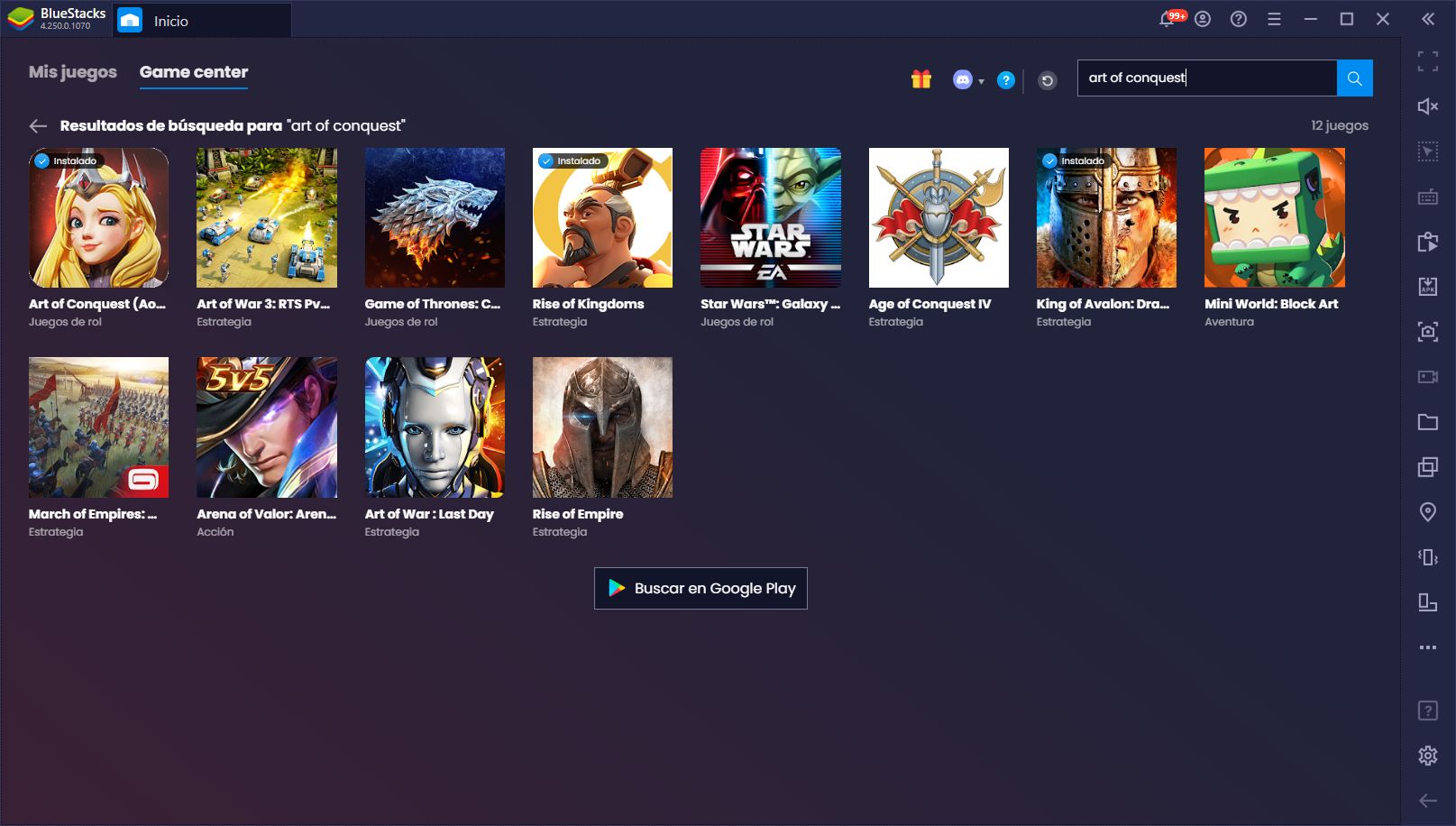The height and width of the screenshot is (826, 1456).
Task: Open the sidebar icon below shake device
Action: pos(1428,602)
